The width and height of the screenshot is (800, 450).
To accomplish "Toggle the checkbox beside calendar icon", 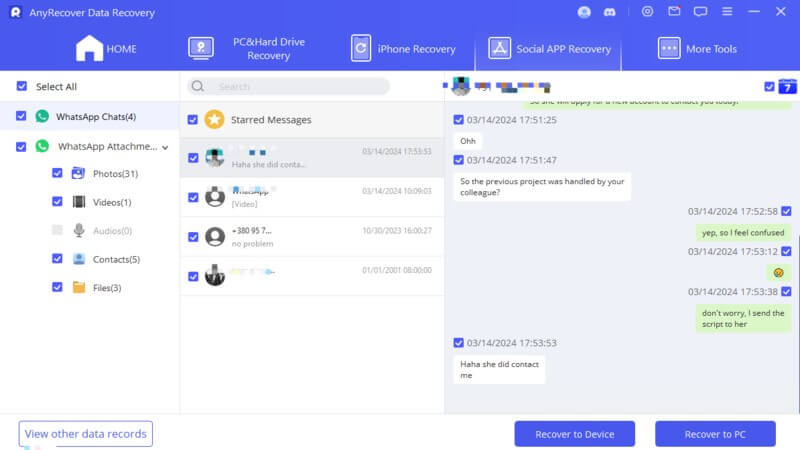I will pyautogui.click(x=769, y=87).
